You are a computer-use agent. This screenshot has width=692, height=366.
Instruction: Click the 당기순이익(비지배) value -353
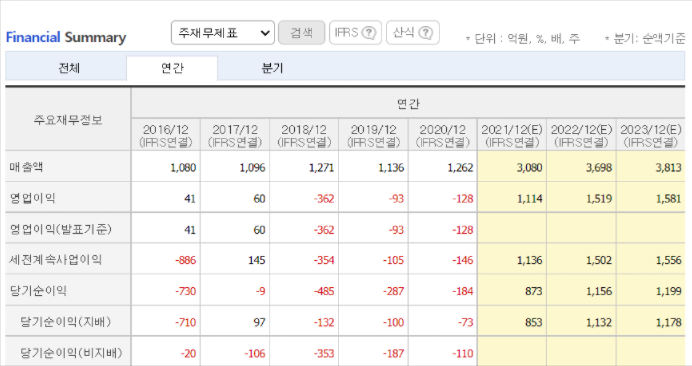[324, 354]
